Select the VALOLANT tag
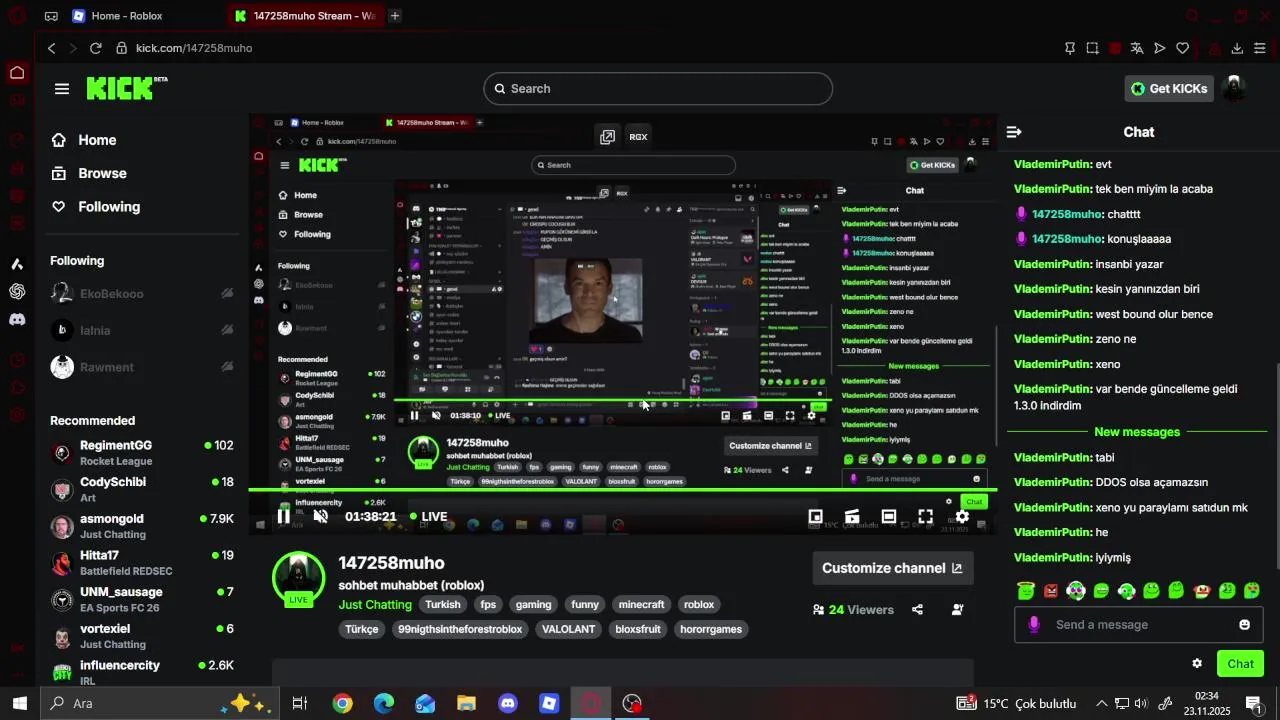1280x720 pixels. coord(568,629)
